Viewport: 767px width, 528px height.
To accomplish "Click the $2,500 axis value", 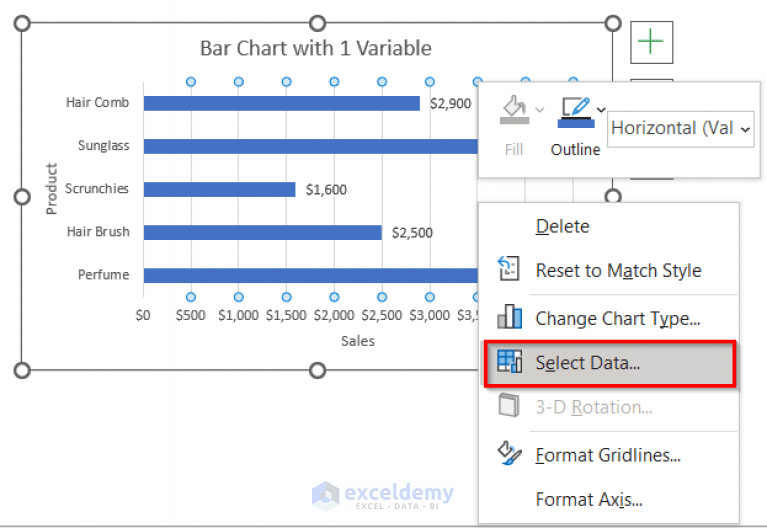I will 382,315.
